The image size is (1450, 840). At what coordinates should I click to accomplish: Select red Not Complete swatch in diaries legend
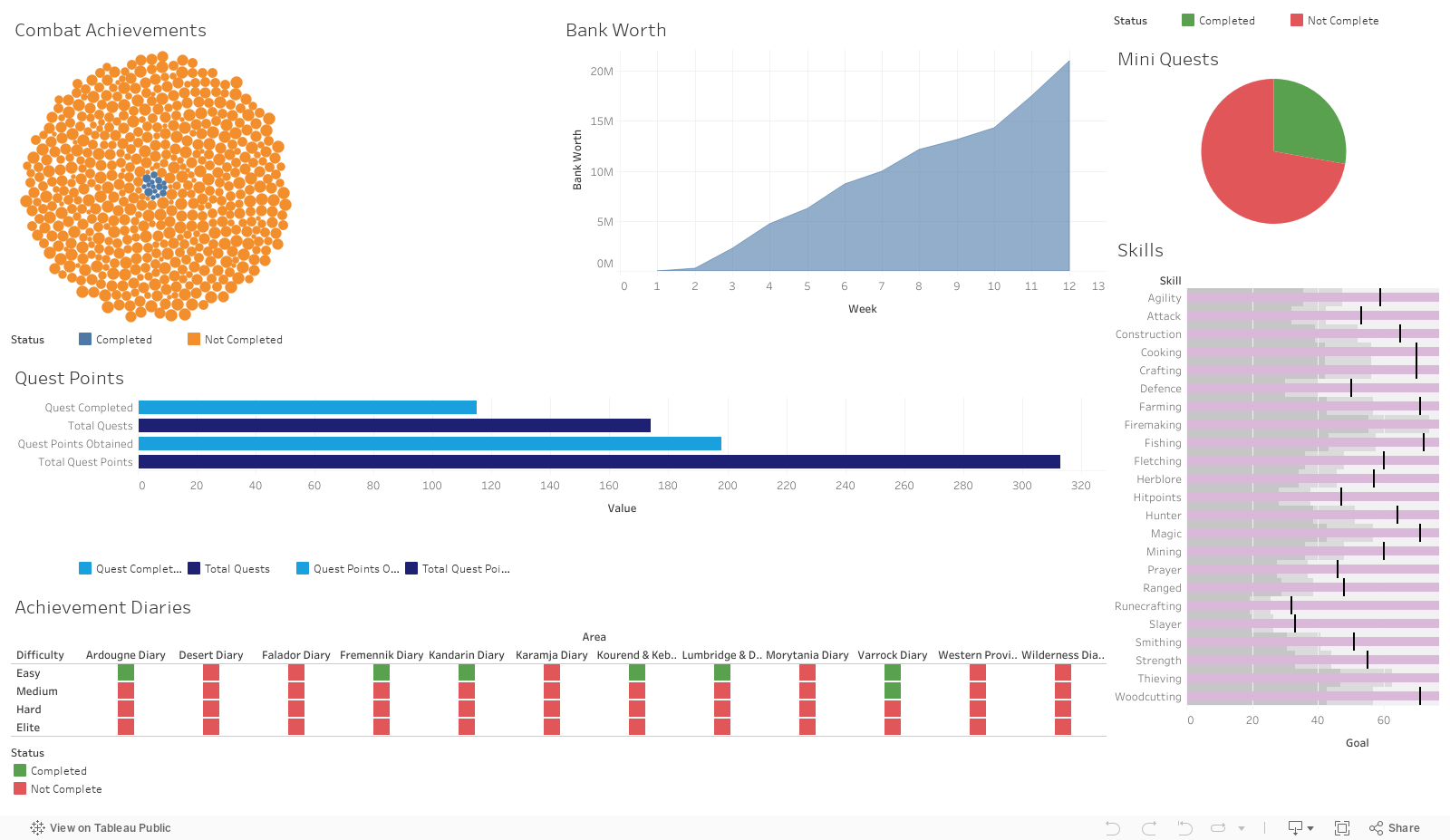[x=20, y=788]
